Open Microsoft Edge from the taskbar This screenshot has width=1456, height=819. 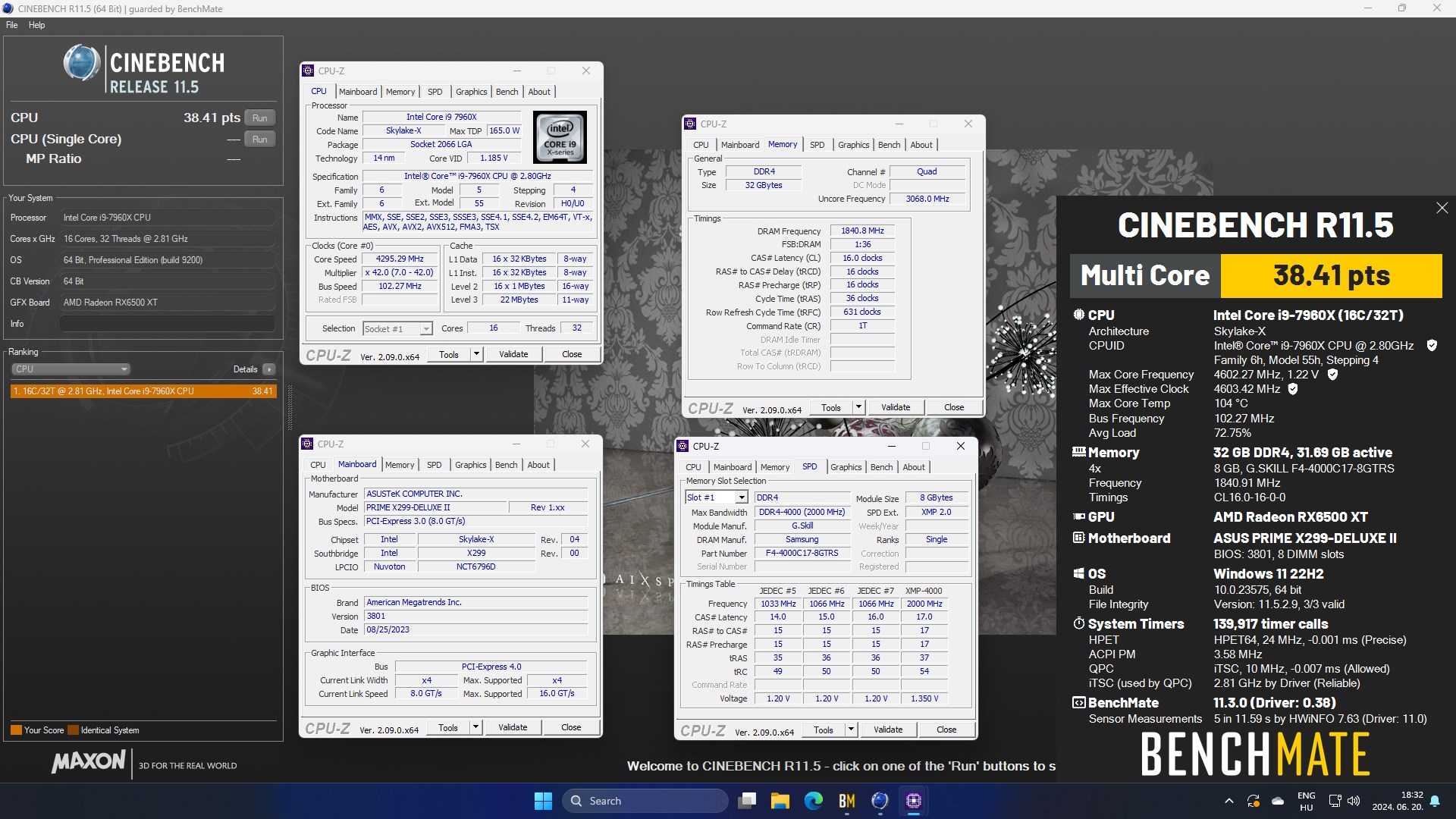click(x=814, y=801)
